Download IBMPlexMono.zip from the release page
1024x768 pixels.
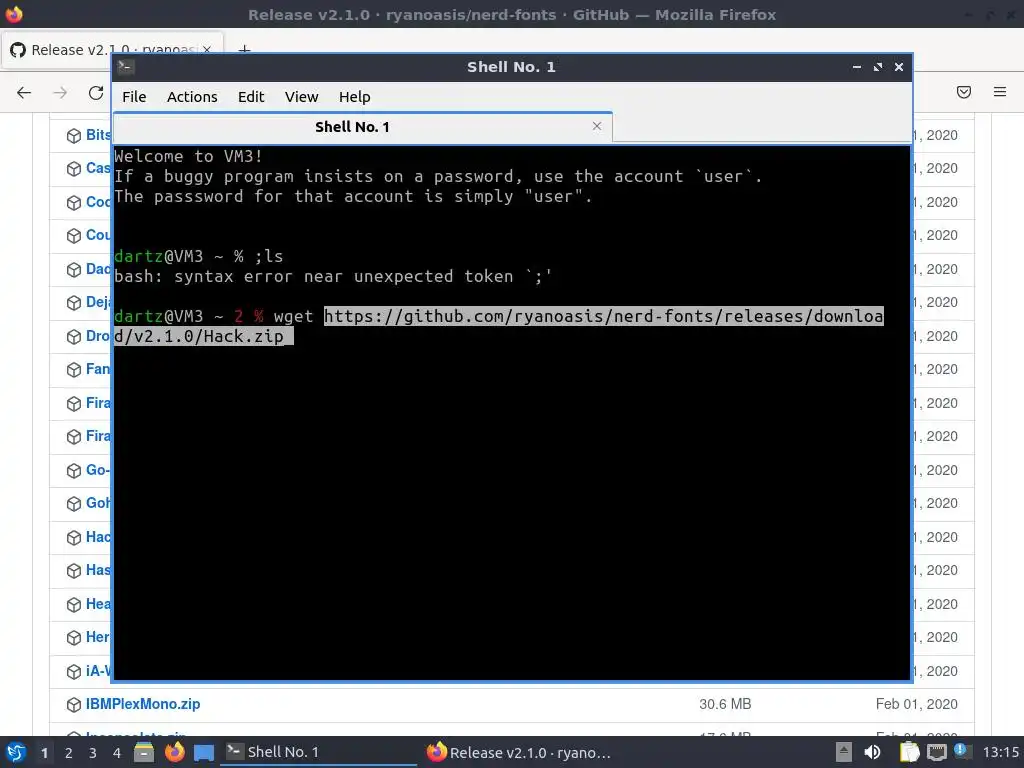pyautogui.click(x=143, y=704)
